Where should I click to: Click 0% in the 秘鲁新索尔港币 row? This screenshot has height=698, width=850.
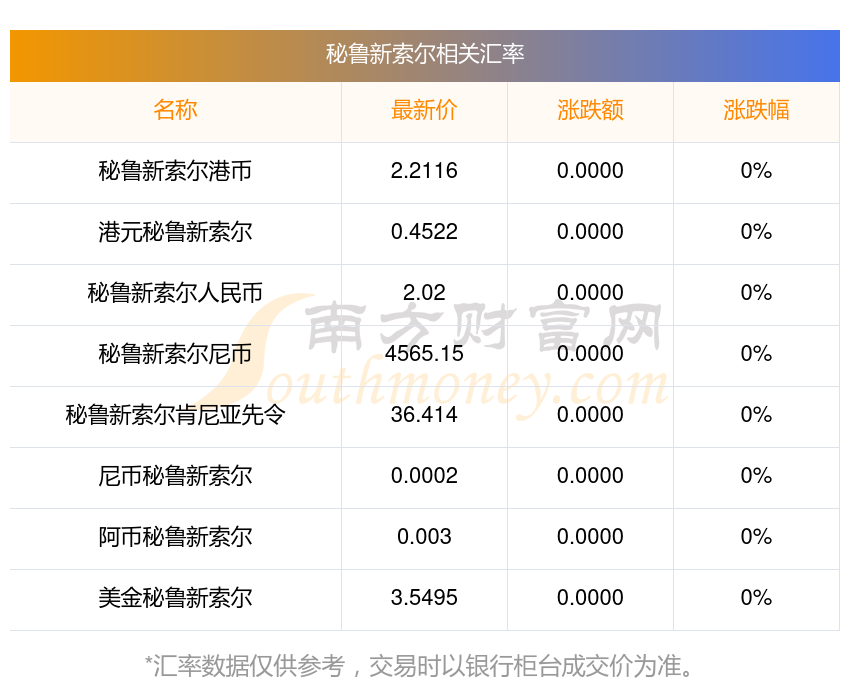click(x=756, y=171)
